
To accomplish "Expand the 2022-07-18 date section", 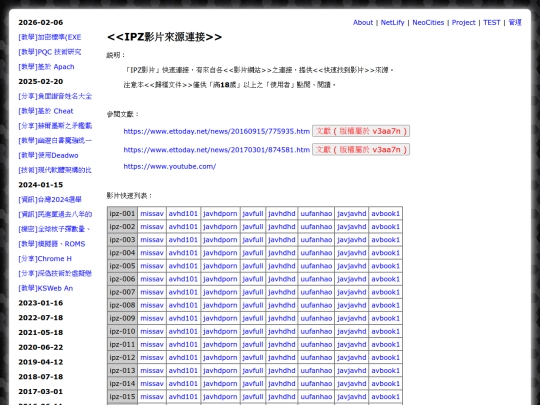I will [41, 318].
